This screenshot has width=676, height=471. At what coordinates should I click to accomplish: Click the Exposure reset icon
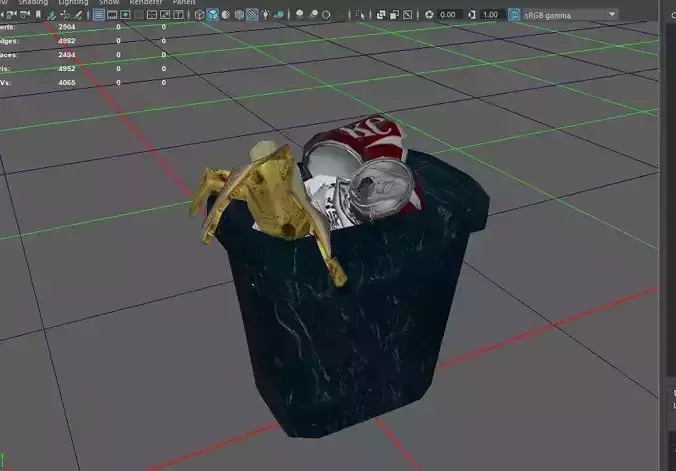click(429, 15)
